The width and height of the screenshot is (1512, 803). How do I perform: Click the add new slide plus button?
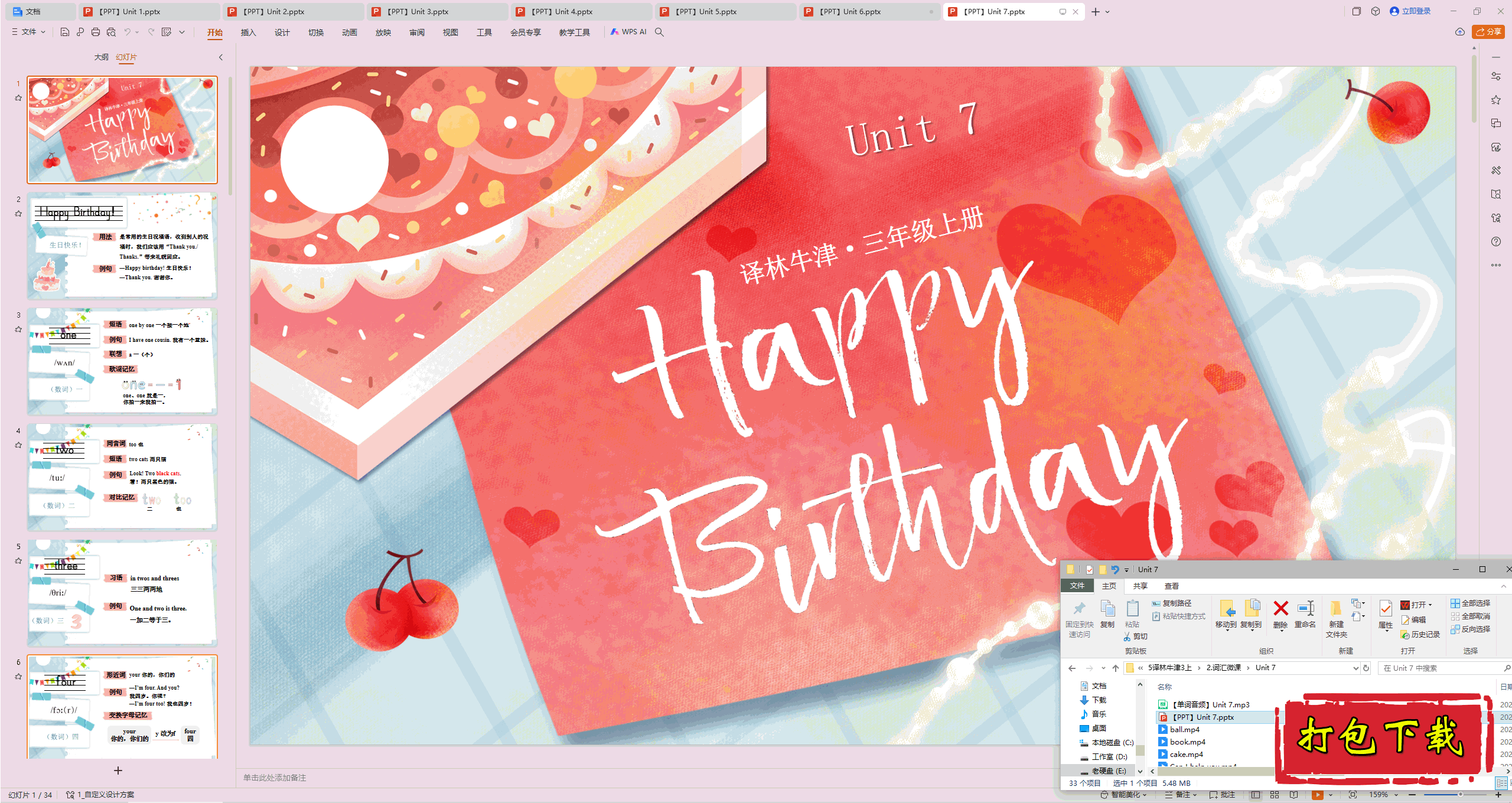118,771
